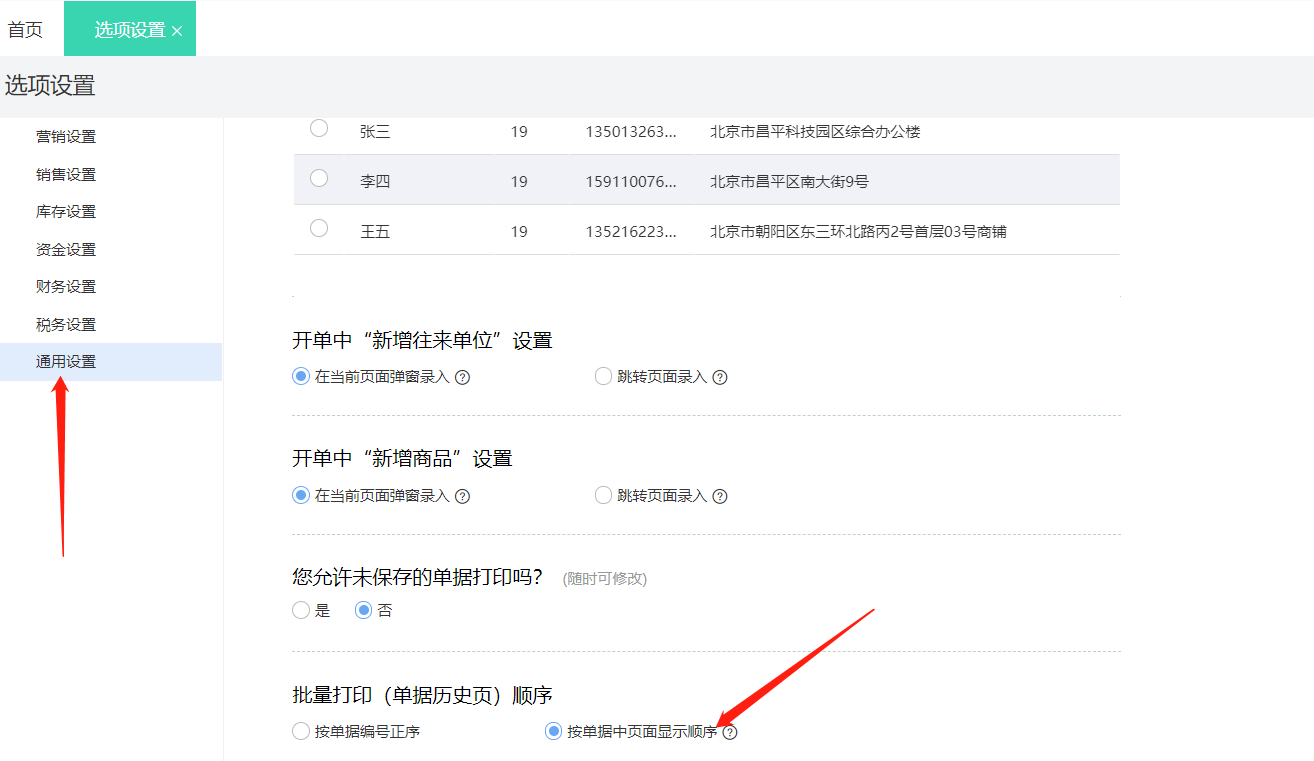Select 跳转页面录入 for 新增往来单位
Viewport: 1314px width, 761px height.
tap(603, 376)
